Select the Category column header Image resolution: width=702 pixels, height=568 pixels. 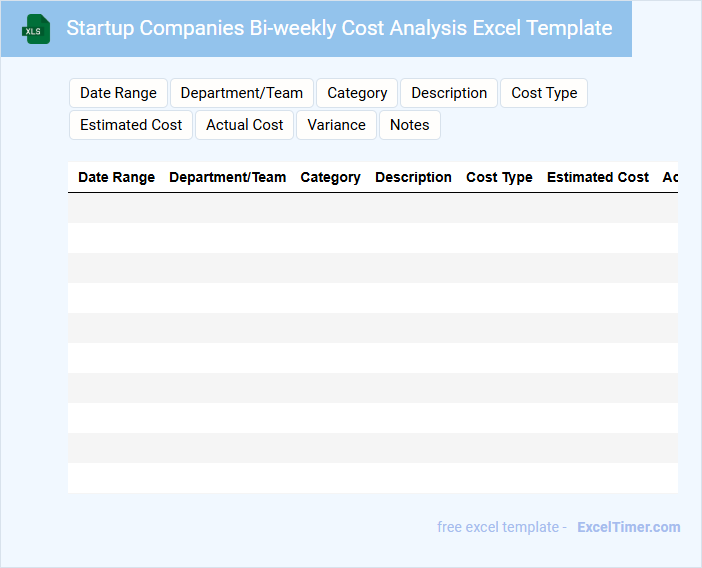click(330, 177)
